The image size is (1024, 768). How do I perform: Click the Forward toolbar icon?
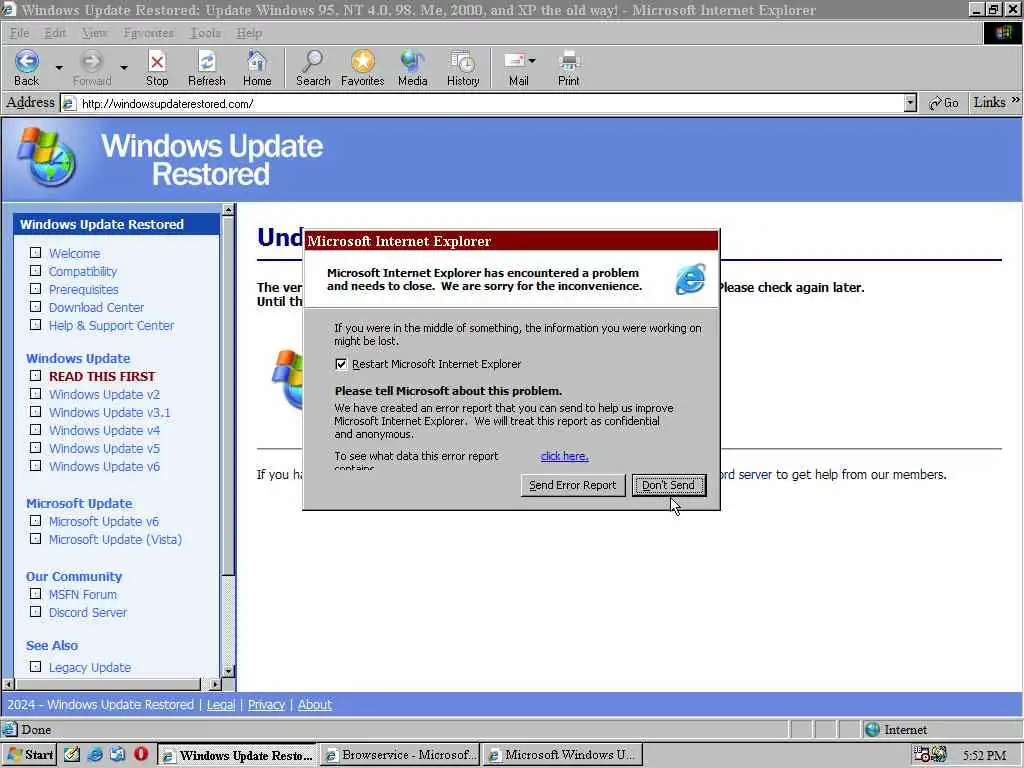coord(91,67)
